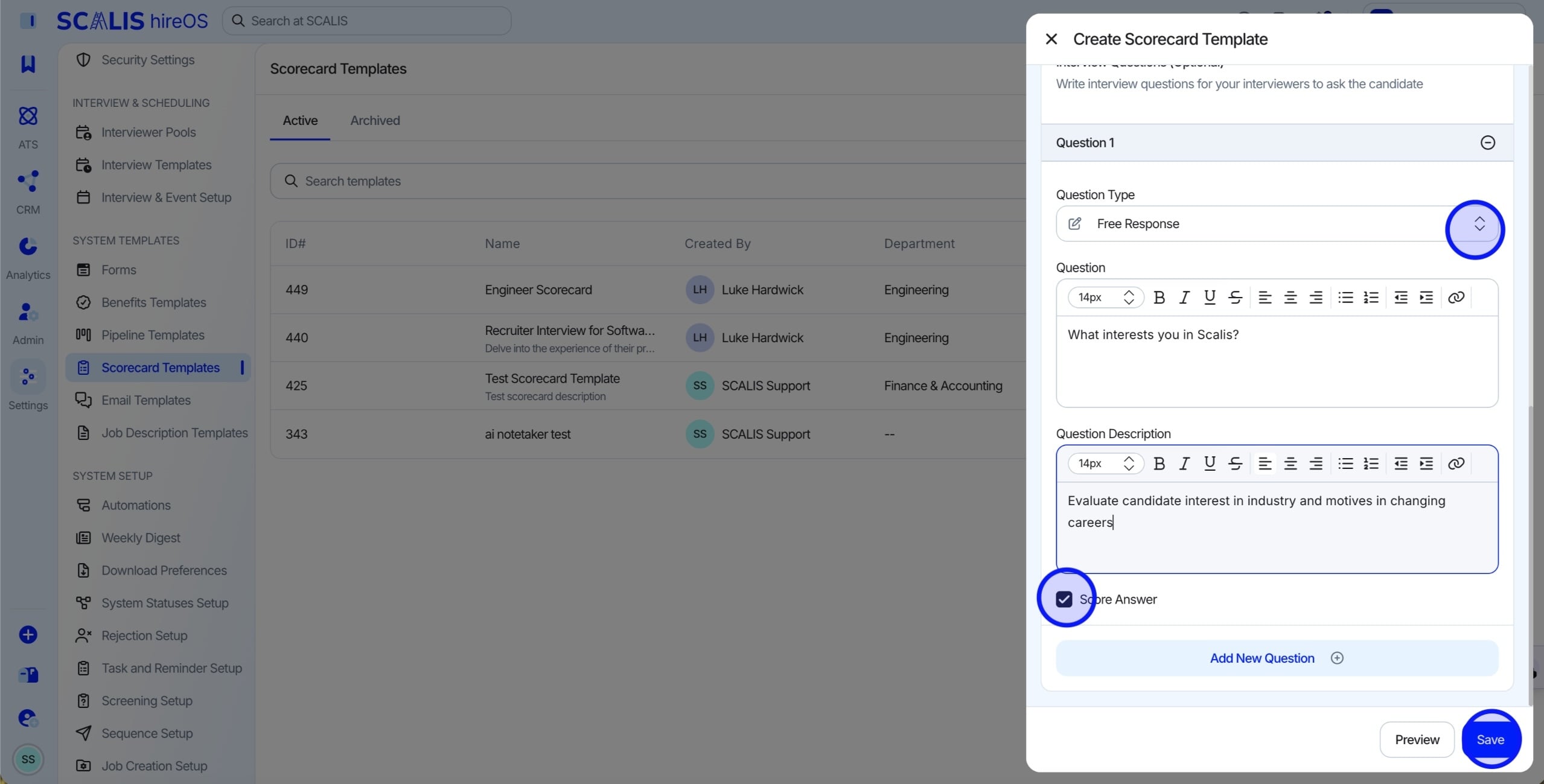Open Admin from the left rail
The image size is (1544, 784).
pos(28,322)
